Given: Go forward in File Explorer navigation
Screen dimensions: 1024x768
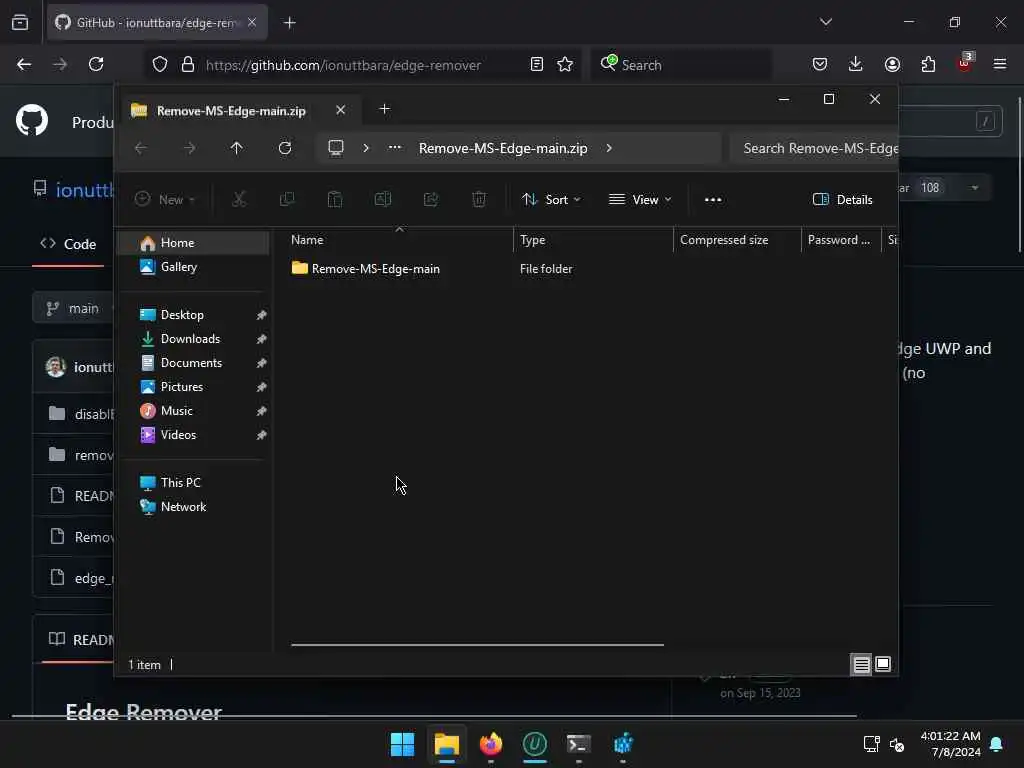Looking at the screenshot, I should point(189,148).
